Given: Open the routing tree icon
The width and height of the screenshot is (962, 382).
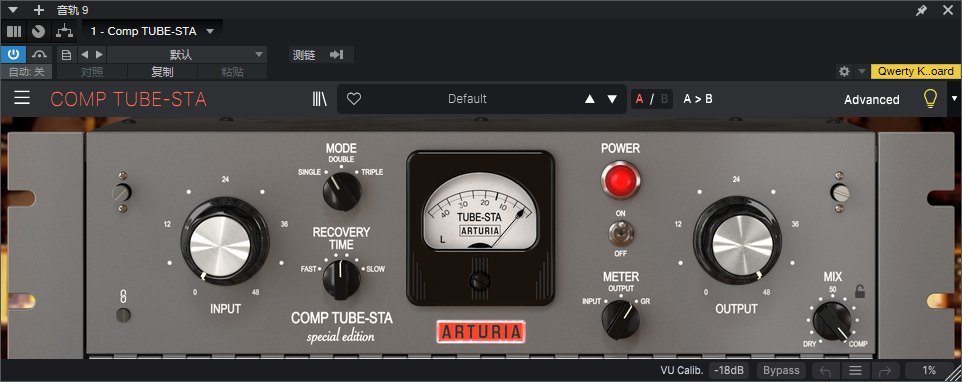Looking at the screenshot, I should (x=64, y=31).
